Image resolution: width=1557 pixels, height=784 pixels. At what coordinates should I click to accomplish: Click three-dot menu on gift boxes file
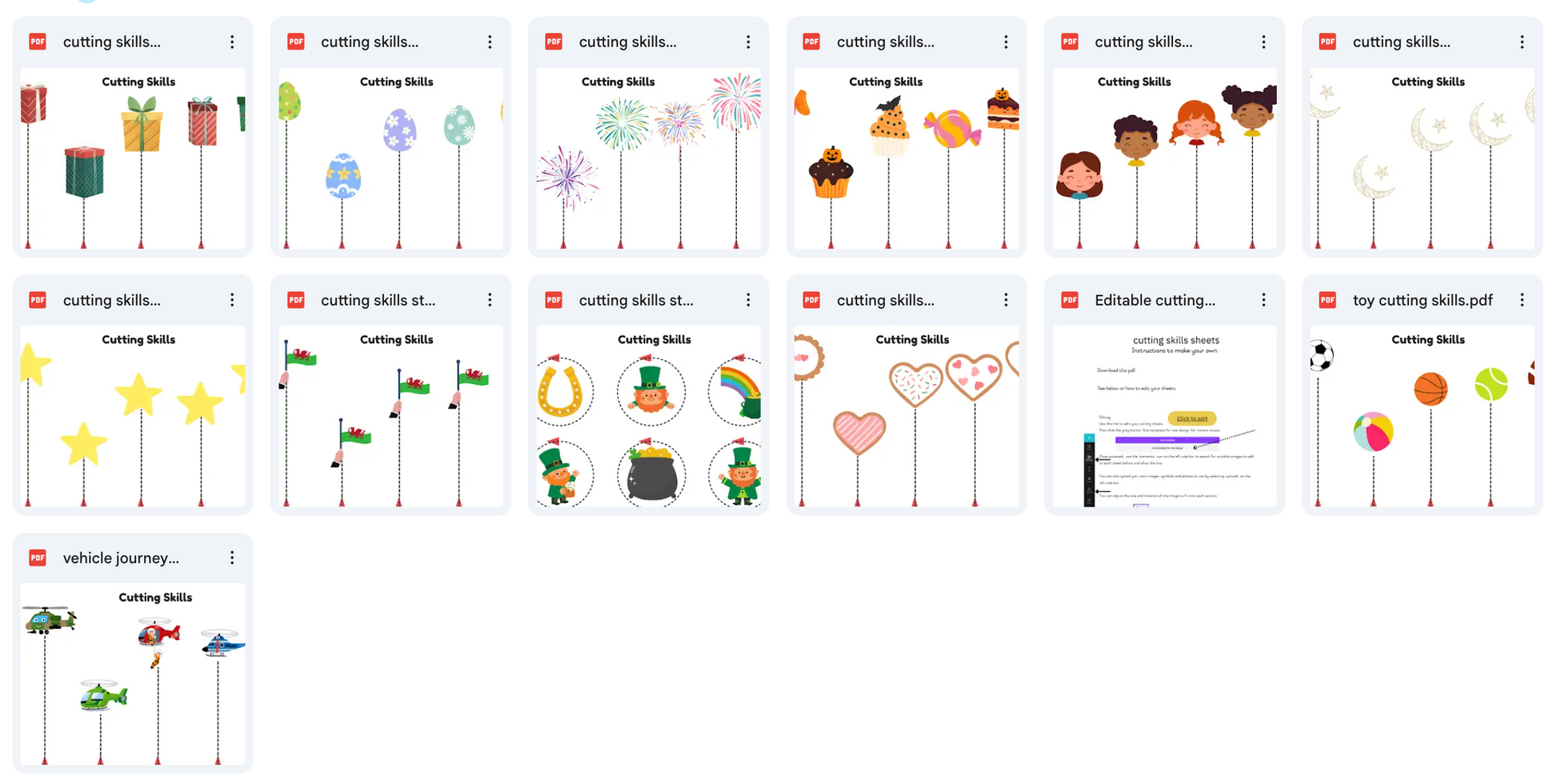[232, 42]
